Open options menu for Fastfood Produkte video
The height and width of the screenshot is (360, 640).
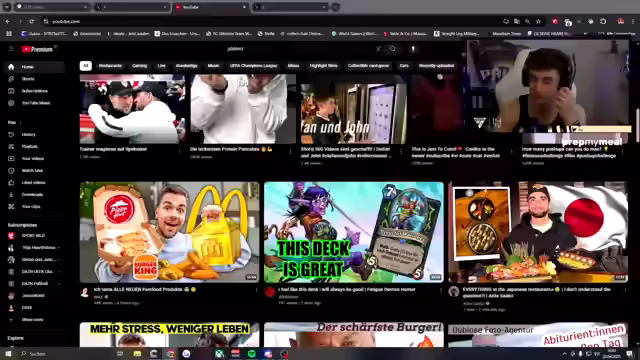click(x=256, y=291)
